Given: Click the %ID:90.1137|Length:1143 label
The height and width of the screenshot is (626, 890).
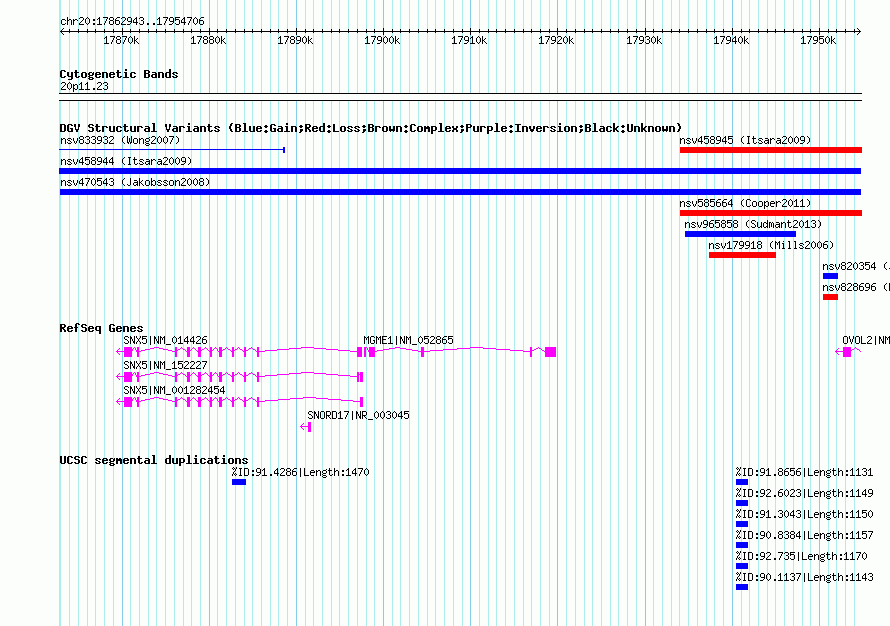Looking at the screenshot, I should [804, 577].
